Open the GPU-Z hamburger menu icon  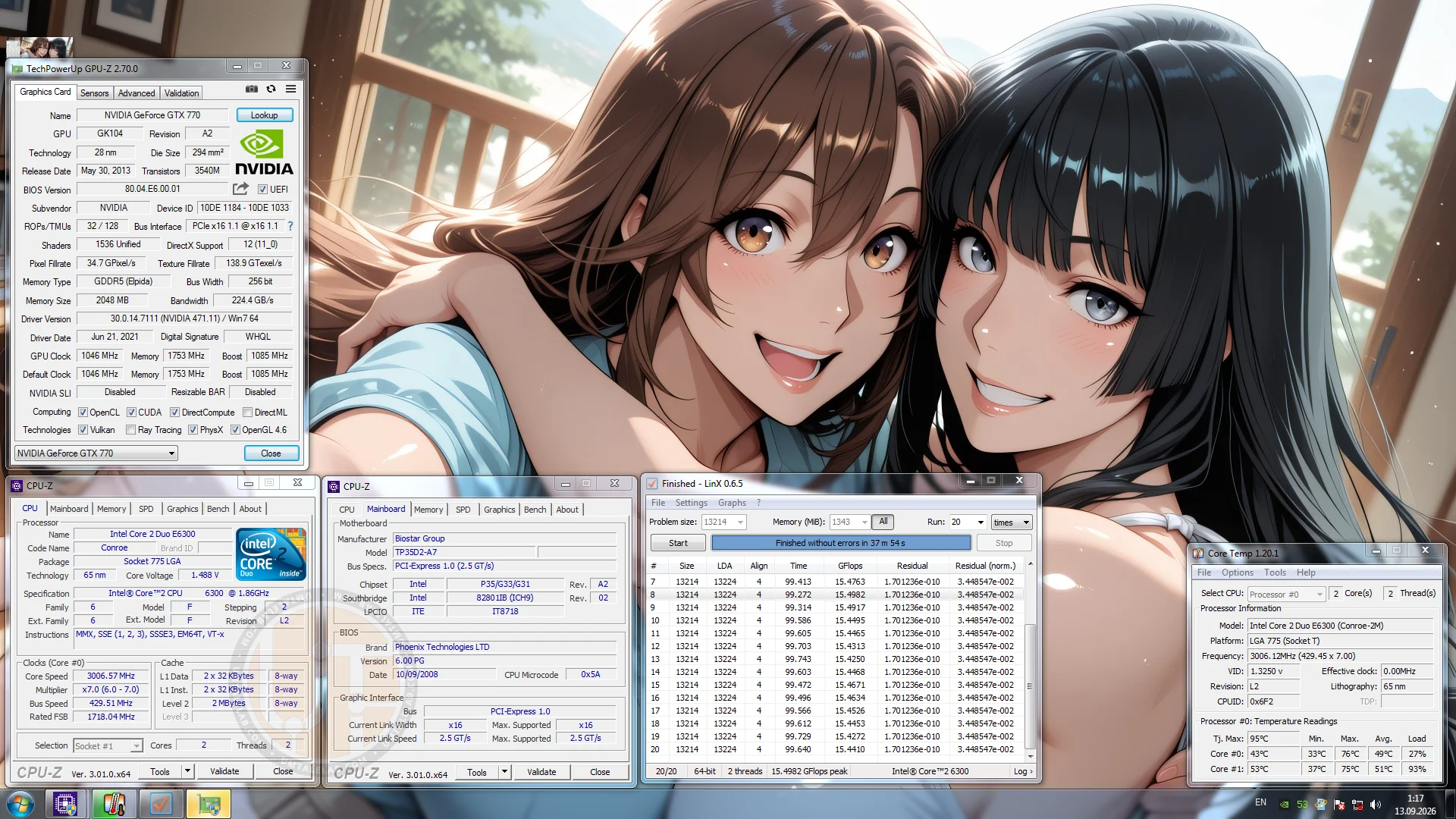(290, 89)
